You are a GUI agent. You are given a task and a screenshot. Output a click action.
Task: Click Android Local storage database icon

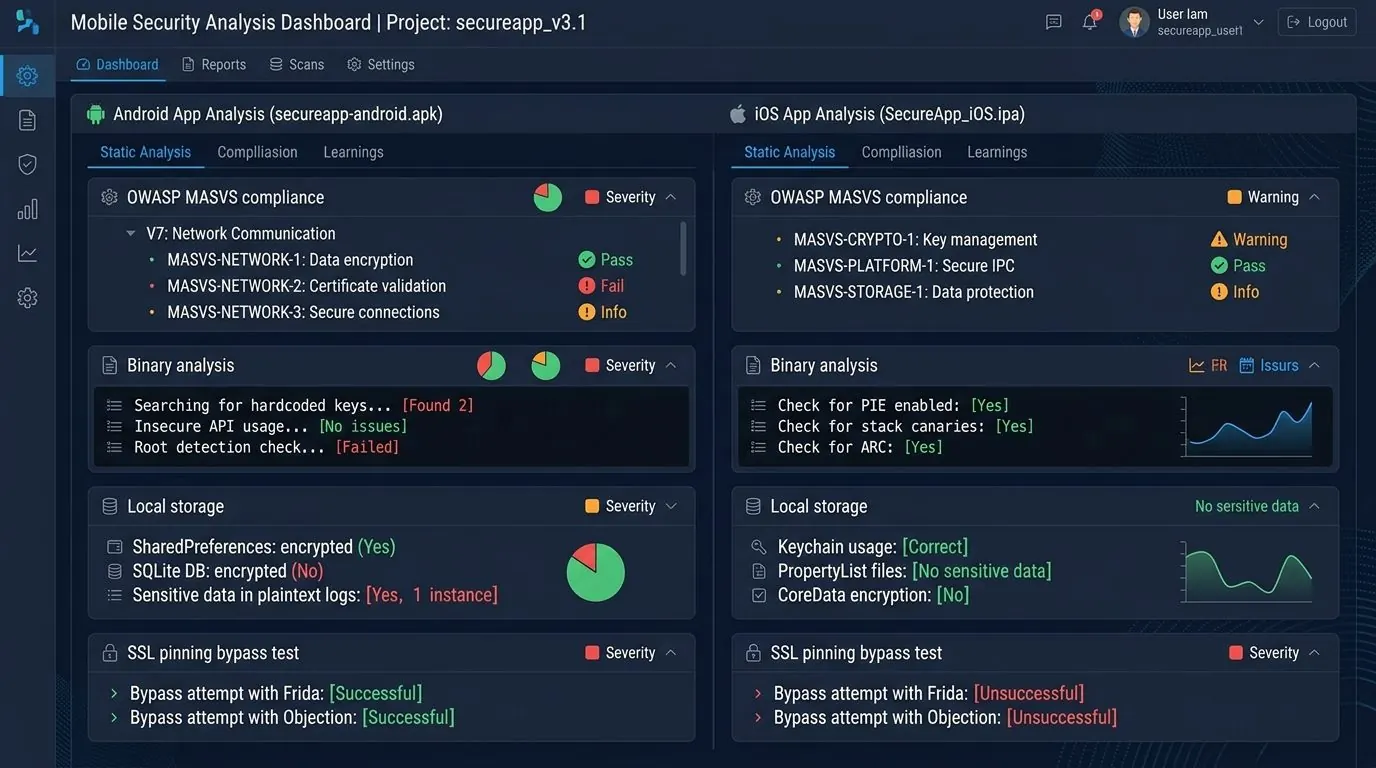110,506
